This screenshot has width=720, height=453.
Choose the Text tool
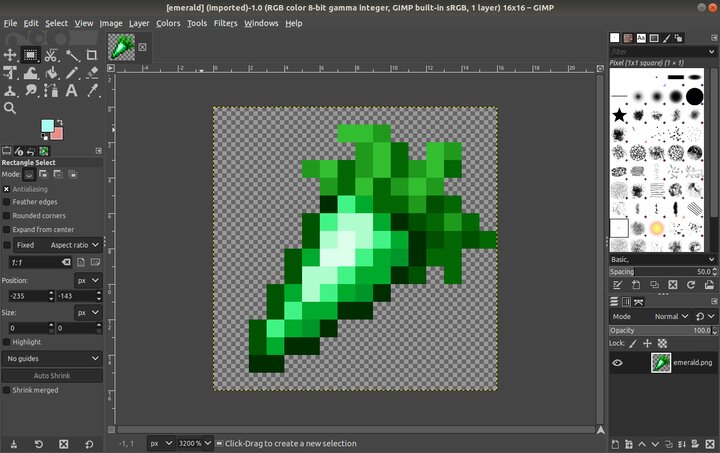[x=72, y=90]
